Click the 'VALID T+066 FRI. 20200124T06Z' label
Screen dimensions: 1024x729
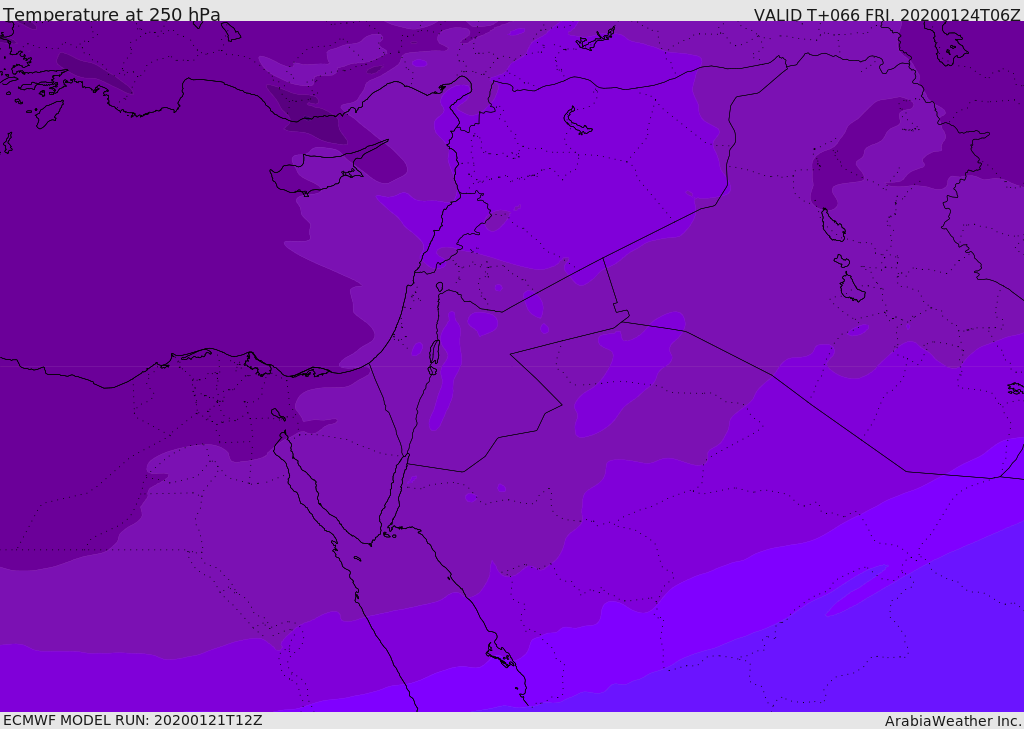[887, 14]
